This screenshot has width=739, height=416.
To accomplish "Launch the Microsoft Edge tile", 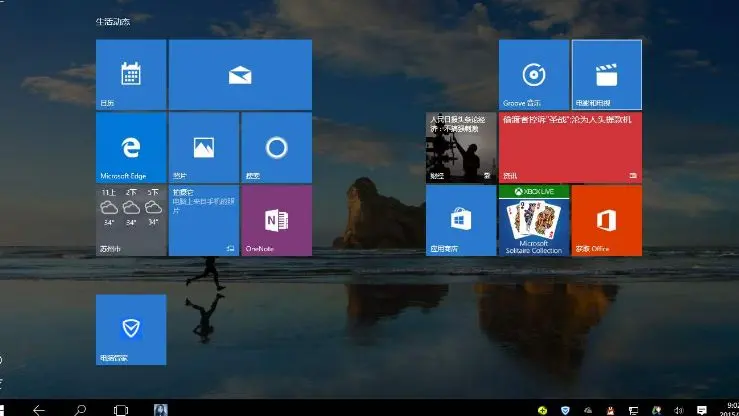I will tap(131, 147).
